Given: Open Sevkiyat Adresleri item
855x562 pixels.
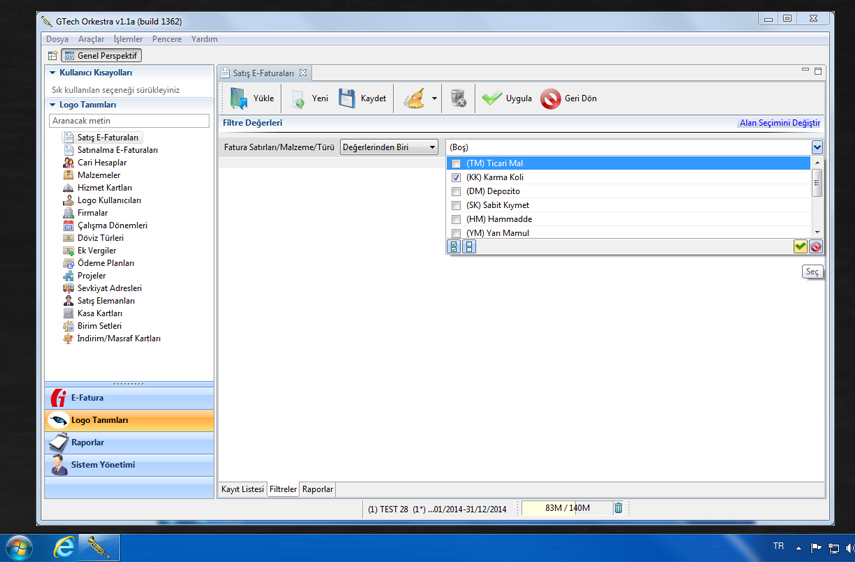Looking at the screenshot, I should point(109,288).
